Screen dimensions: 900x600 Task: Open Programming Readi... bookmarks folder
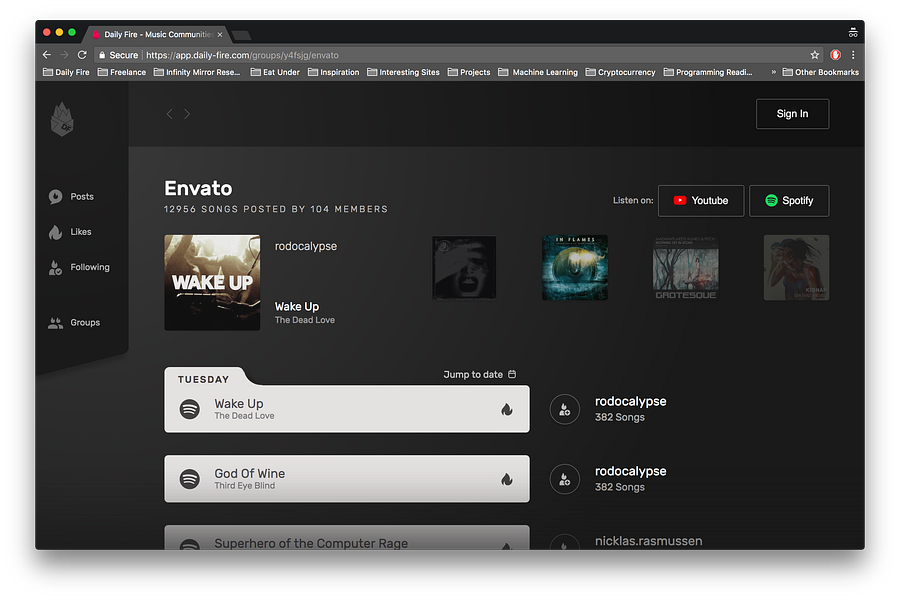(708, 72)
